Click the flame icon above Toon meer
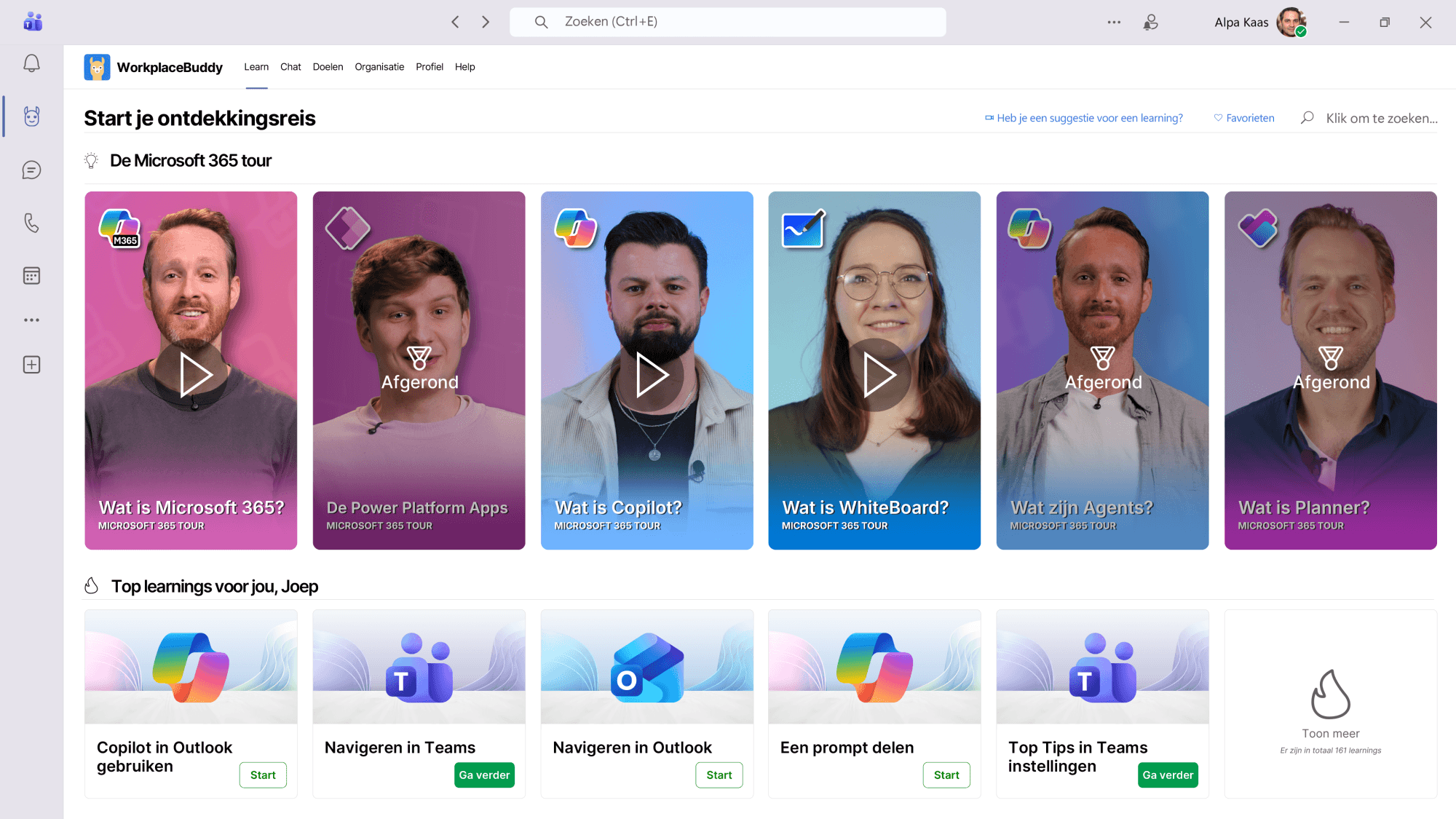1456x819 pixels. click(x=1330, y=695)
